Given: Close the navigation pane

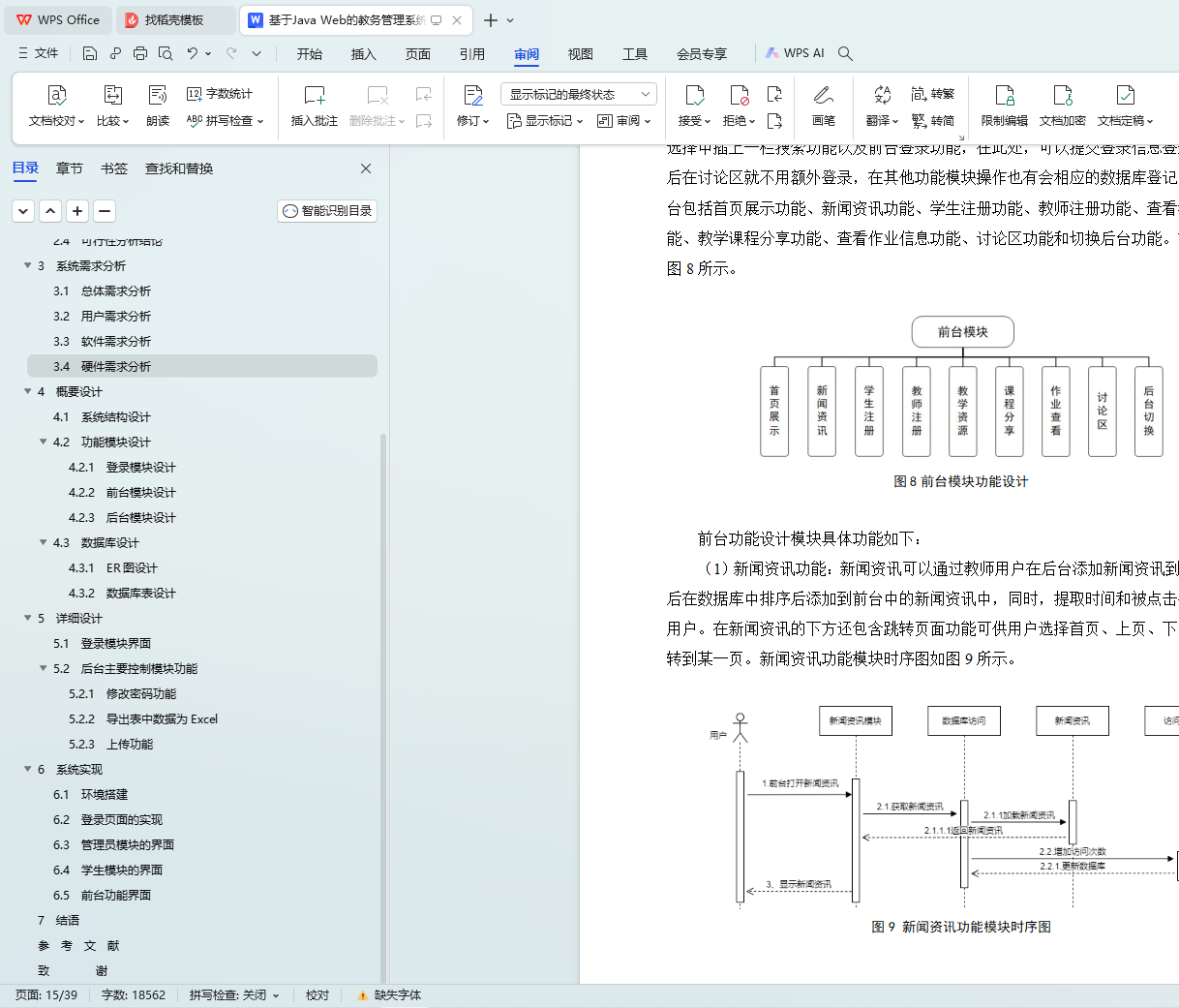Looking at the screenshot, I should pyautogui.click(x=366, y=168).
